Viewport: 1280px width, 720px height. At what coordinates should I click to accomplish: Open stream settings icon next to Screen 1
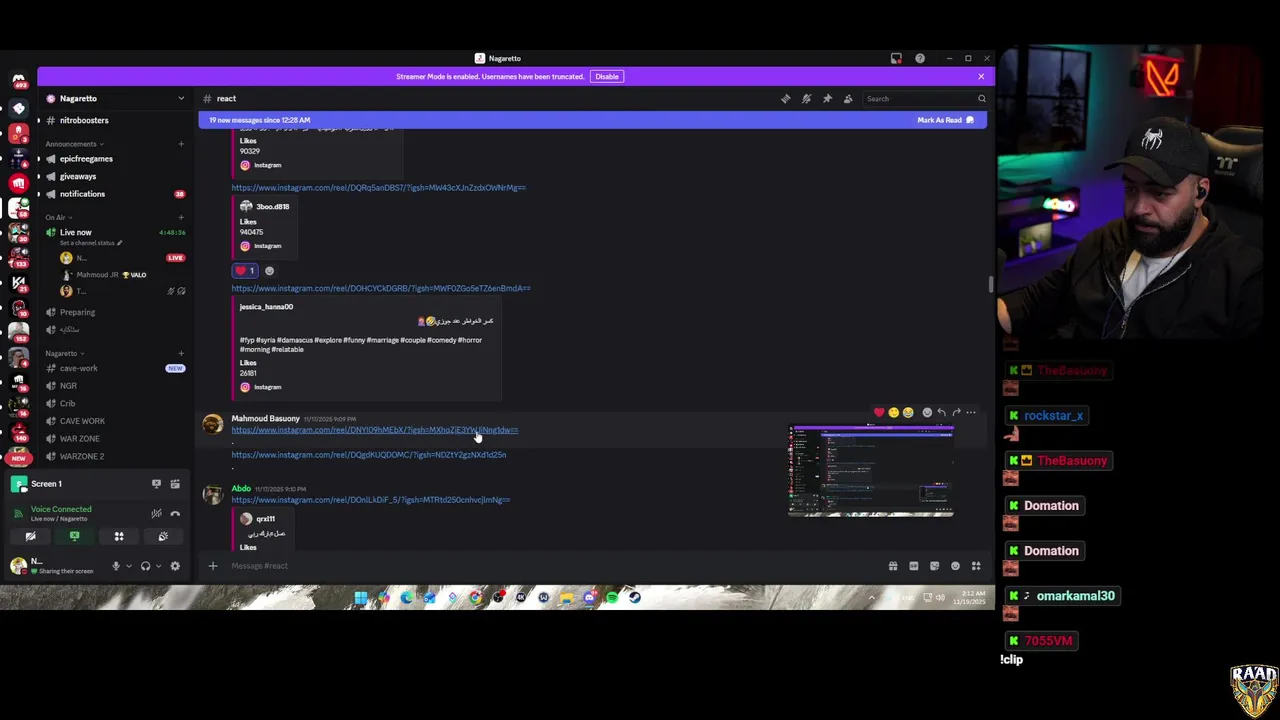pos(175,484)
